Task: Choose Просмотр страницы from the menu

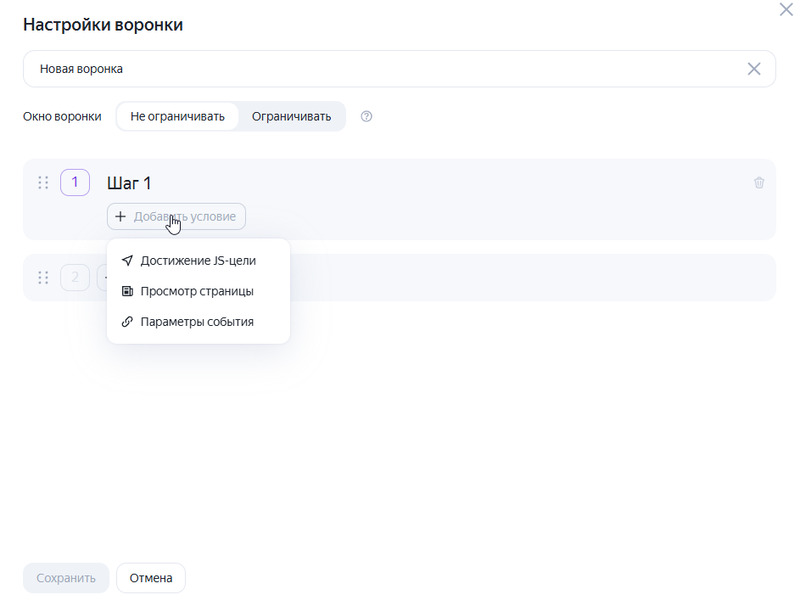Action: 198,291
